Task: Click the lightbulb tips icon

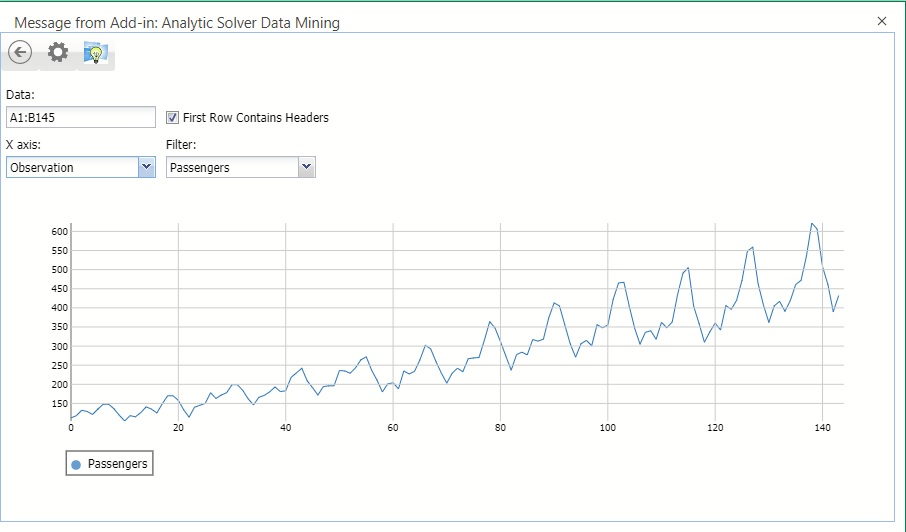Action: [x=96, y=54]
